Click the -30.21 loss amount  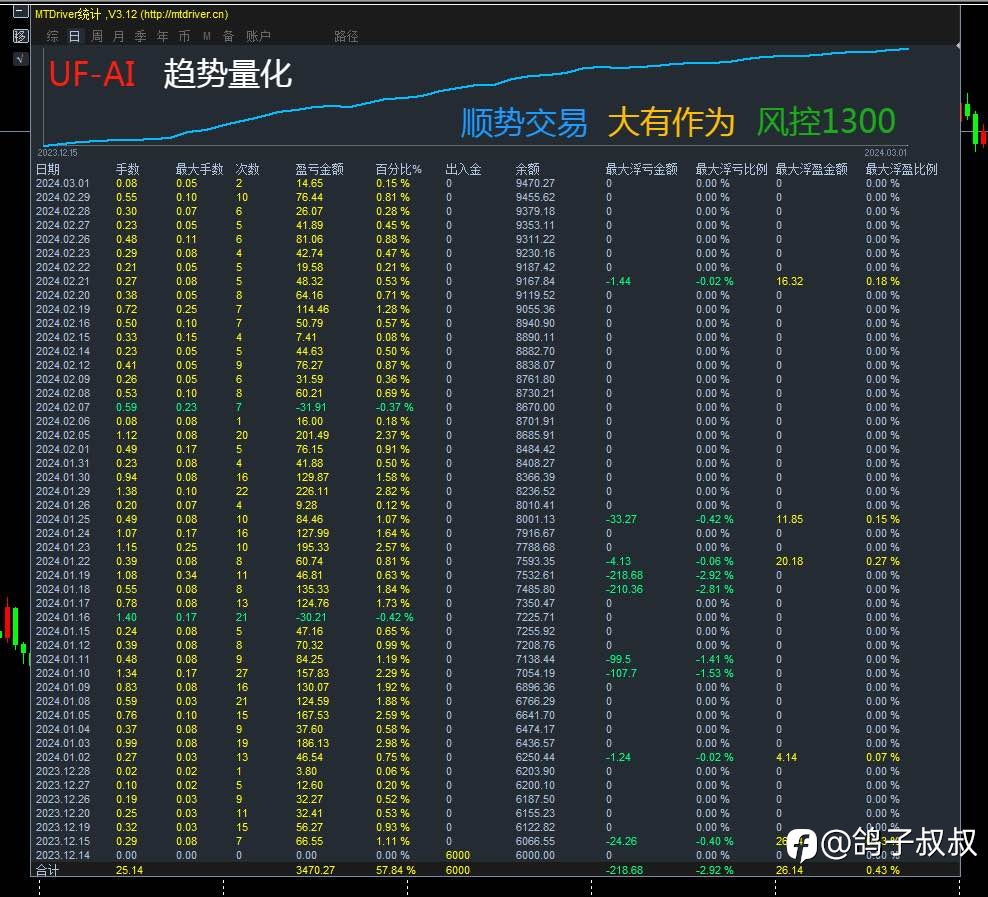click(x=311, y=617)
